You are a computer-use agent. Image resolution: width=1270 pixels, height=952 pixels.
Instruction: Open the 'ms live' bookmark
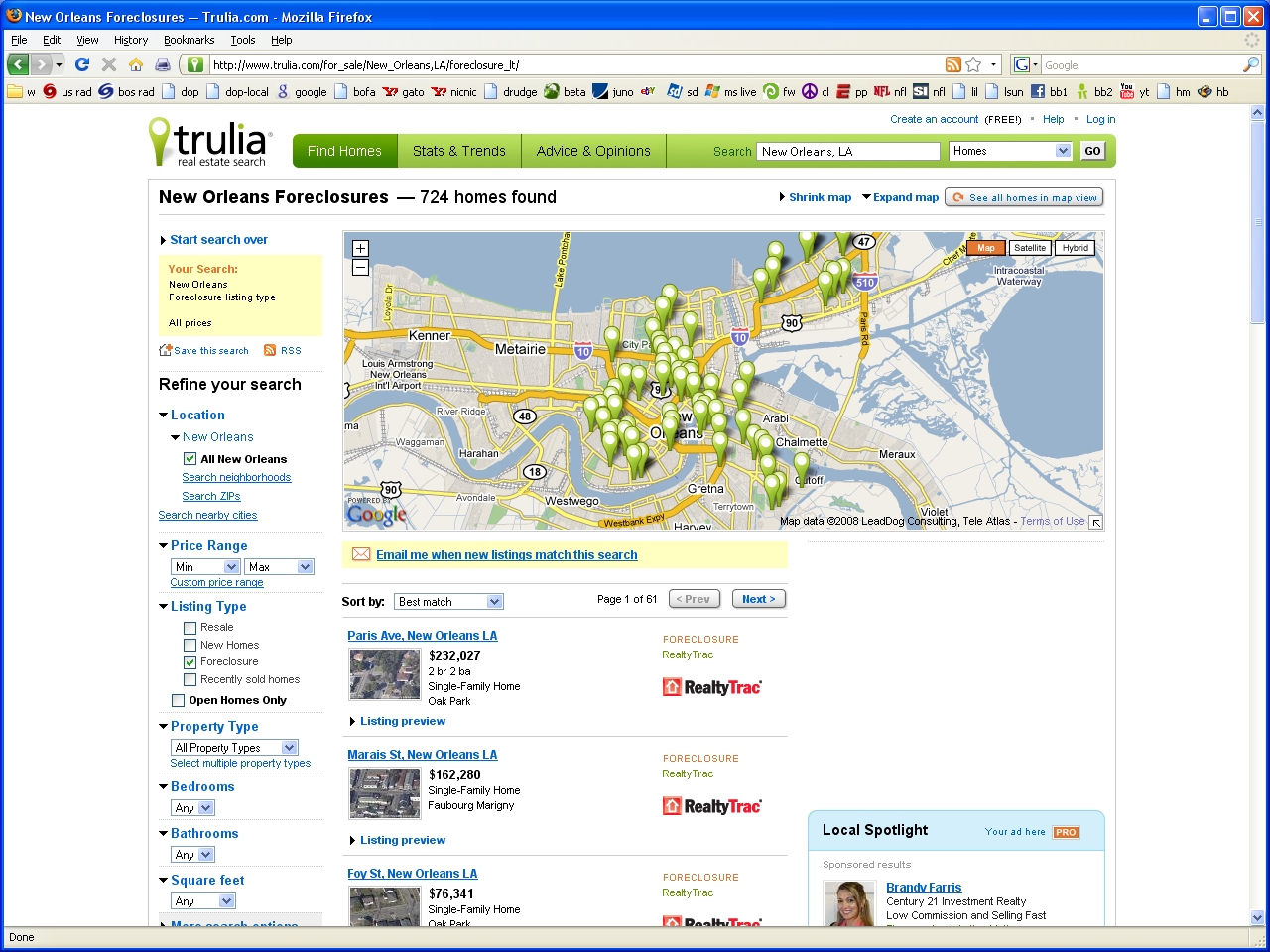(x=731, y=92)
